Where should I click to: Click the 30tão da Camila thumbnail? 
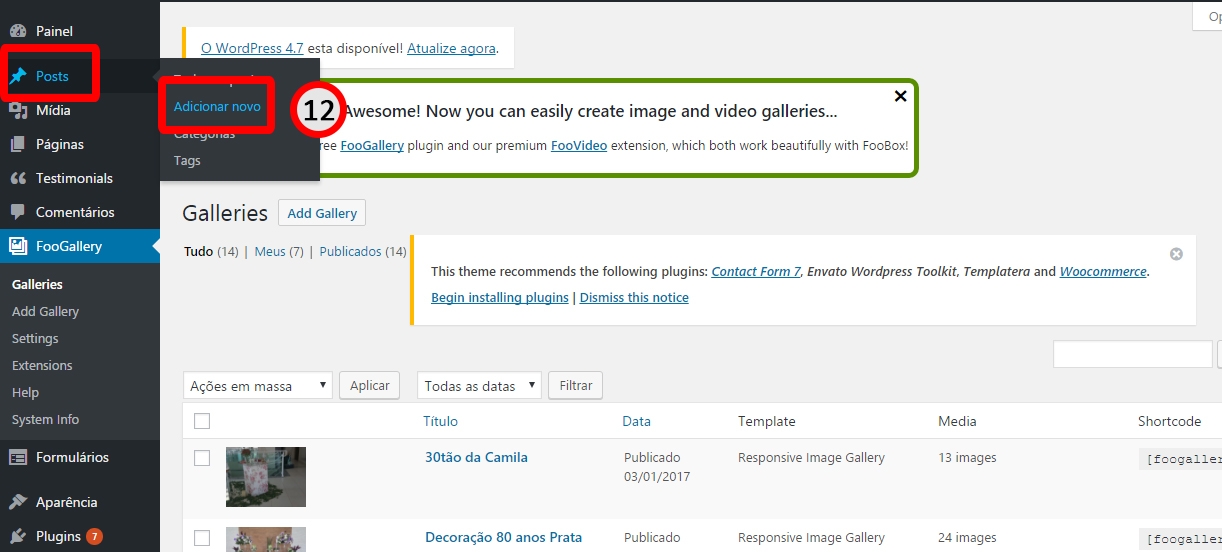(x=266, y=477)
